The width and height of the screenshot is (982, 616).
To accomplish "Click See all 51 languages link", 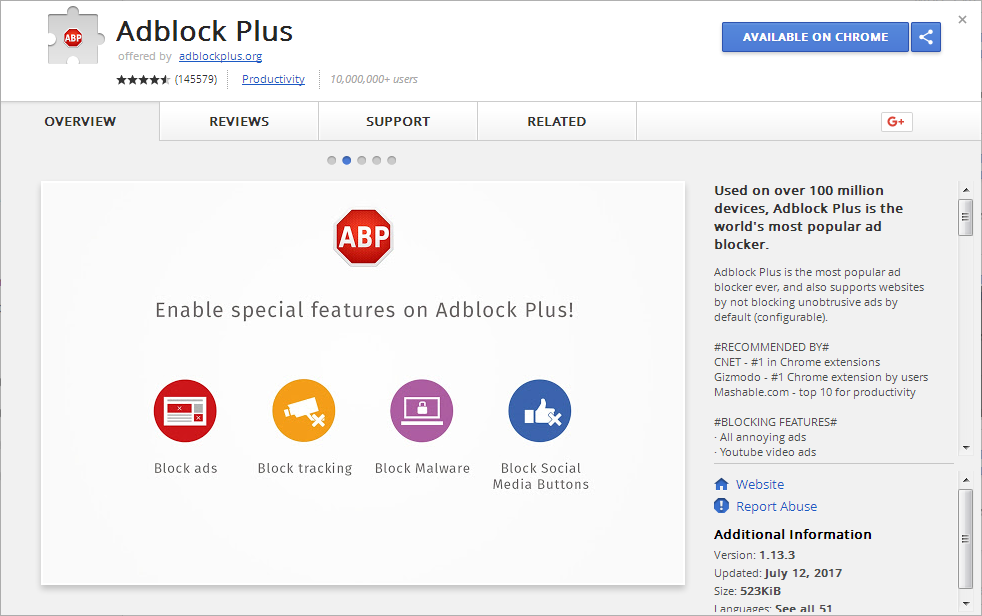I will tap(804, 608).
